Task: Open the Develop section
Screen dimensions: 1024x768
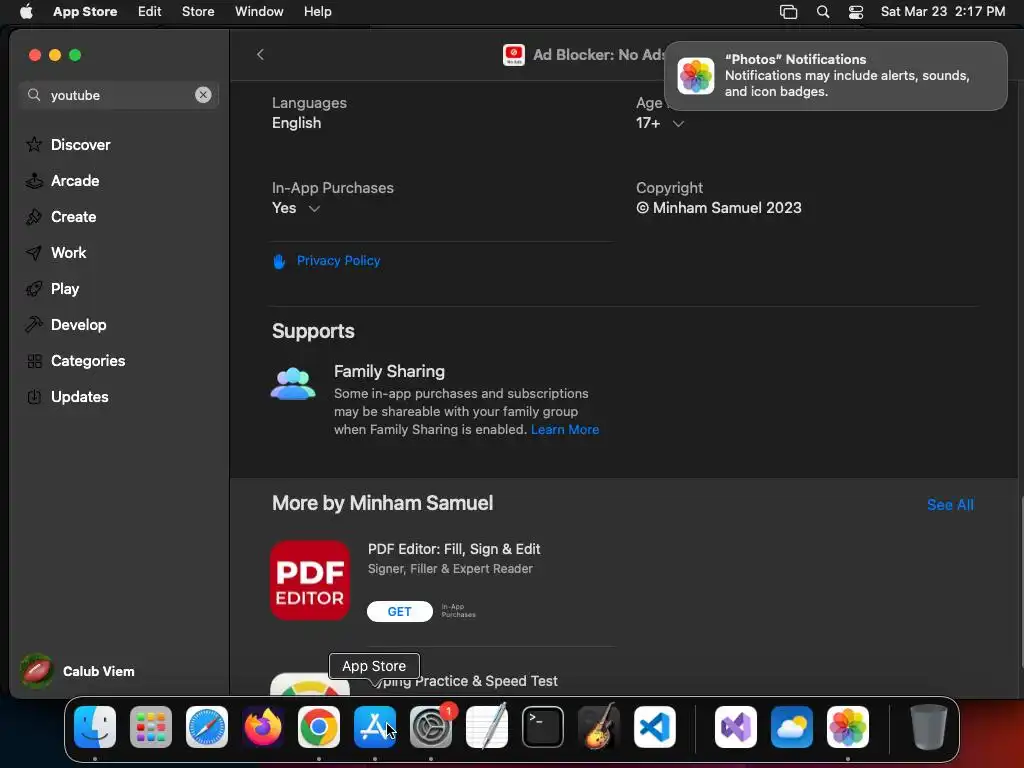Action: pyautogui.click(x=78, y=325)
